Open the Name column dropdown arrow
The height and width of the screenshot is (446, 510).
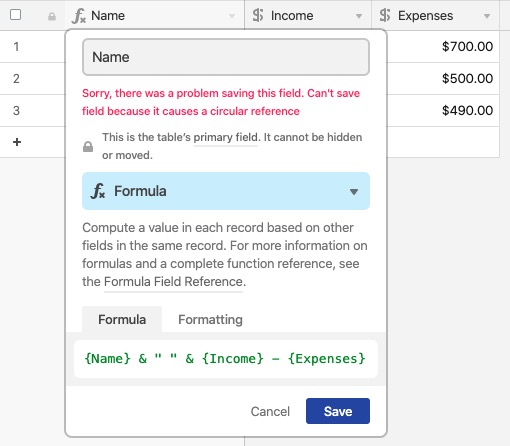click(x=232, y=16)
